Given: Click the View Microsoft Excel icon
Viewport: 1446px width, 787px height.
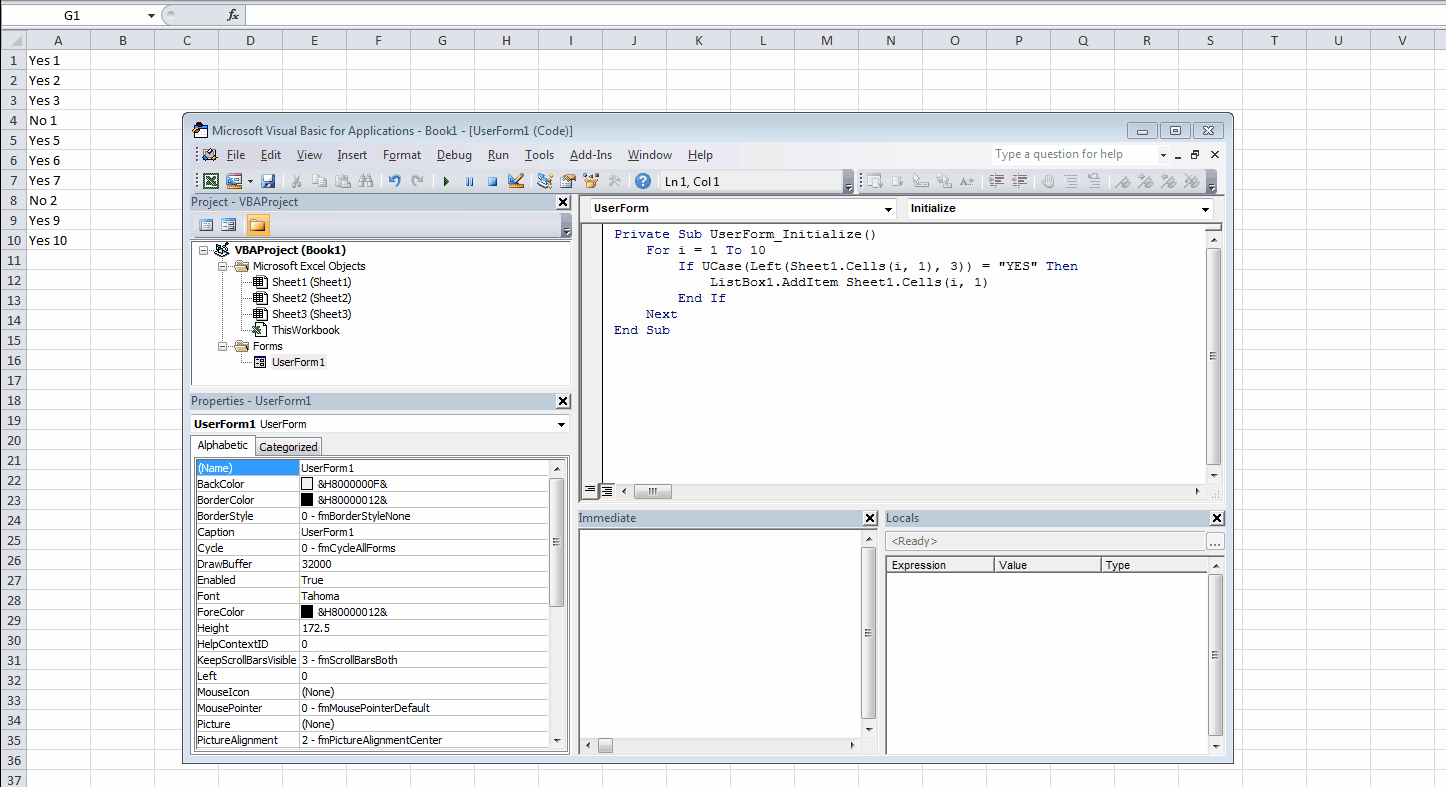Looking at the screenshot, I should pyautogui.click(x=211, y=181).
